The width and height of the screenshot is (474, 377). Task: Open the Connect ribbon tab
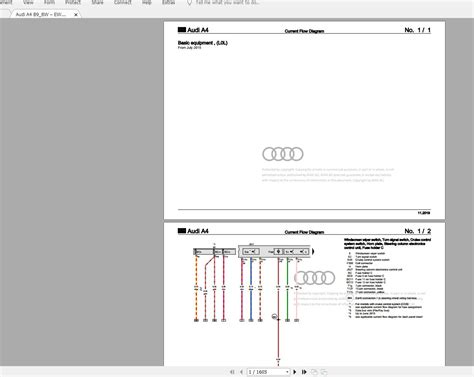click(x=122, y=2)
